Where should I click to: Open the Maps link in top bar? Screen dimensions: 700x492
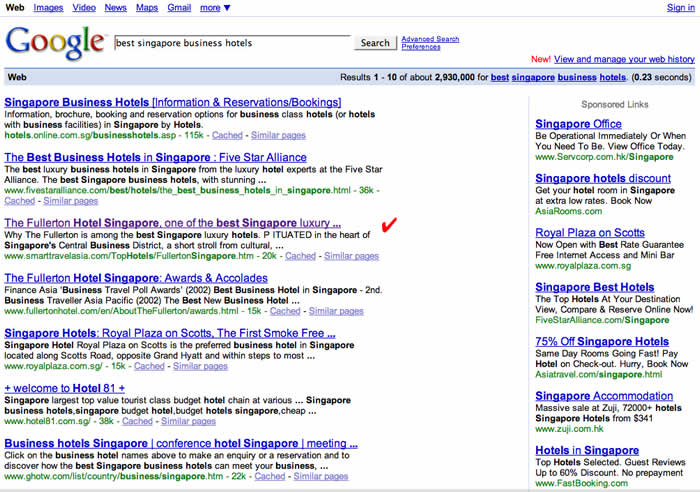tap(146, 8)
